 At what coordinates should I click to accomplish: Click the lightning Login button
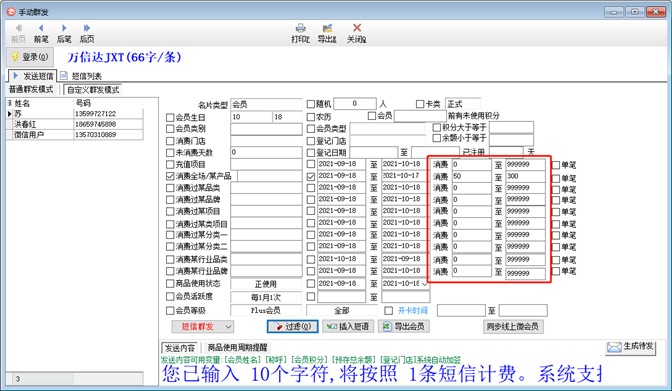tap(30, 57)
